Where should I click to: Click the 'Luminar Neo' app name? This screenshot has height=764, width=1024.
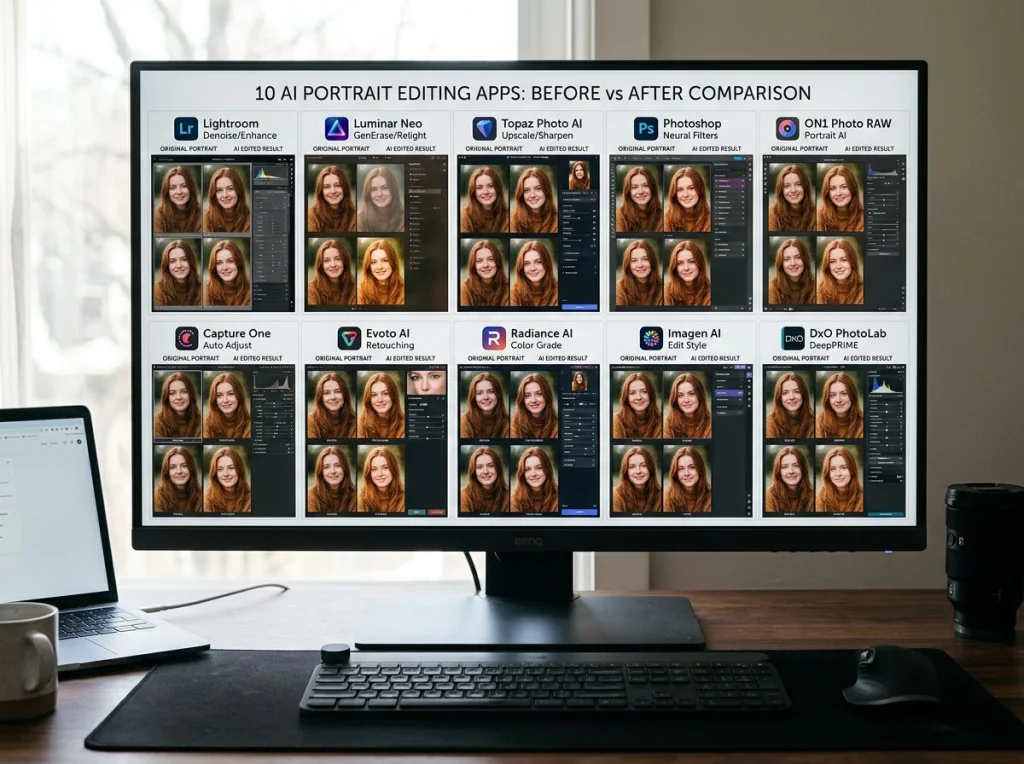point(388,123)
